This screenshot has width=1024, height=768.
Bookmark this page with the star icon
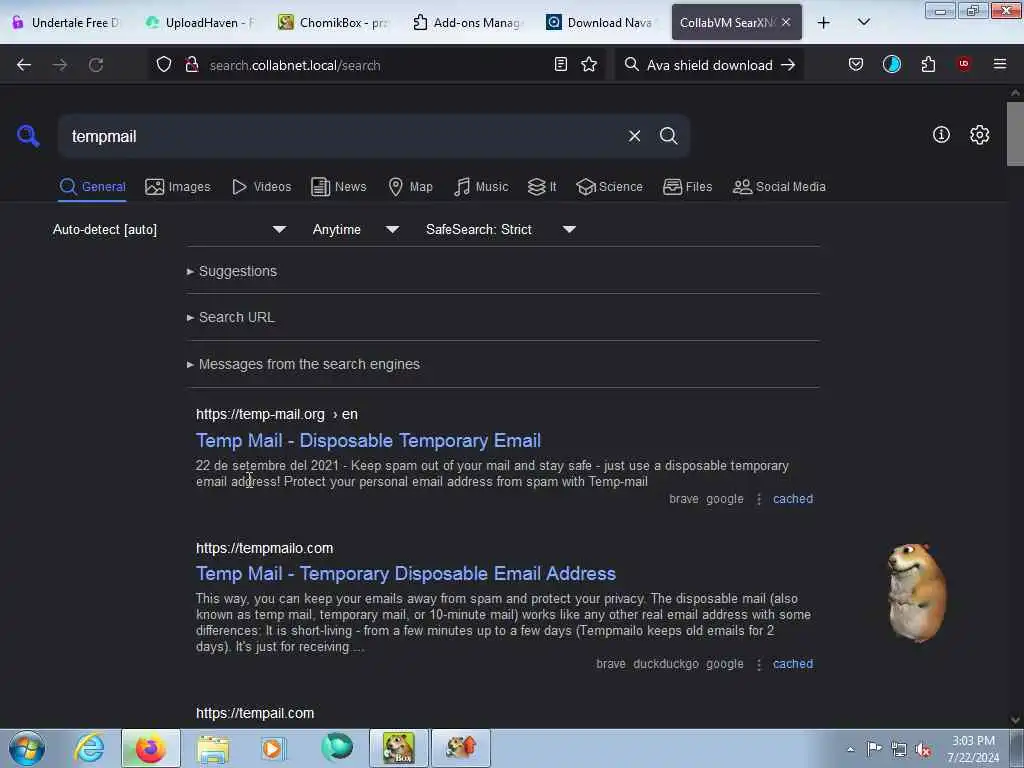pos(589,64)
